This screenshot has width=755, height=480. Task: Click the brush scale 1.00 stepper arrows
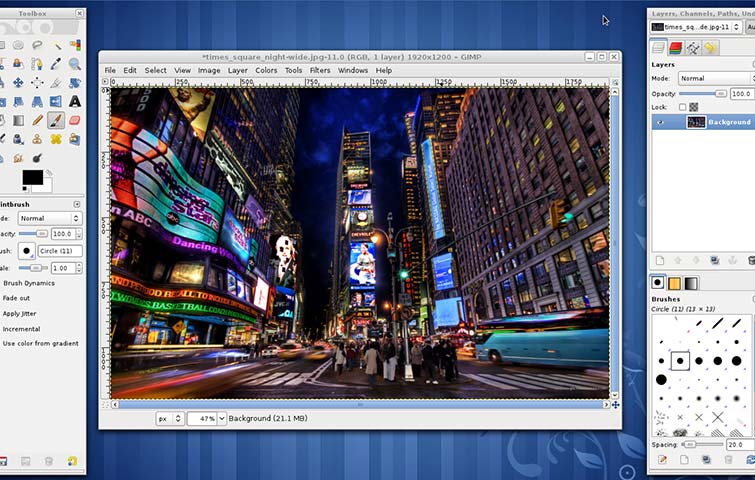[78, 268]
